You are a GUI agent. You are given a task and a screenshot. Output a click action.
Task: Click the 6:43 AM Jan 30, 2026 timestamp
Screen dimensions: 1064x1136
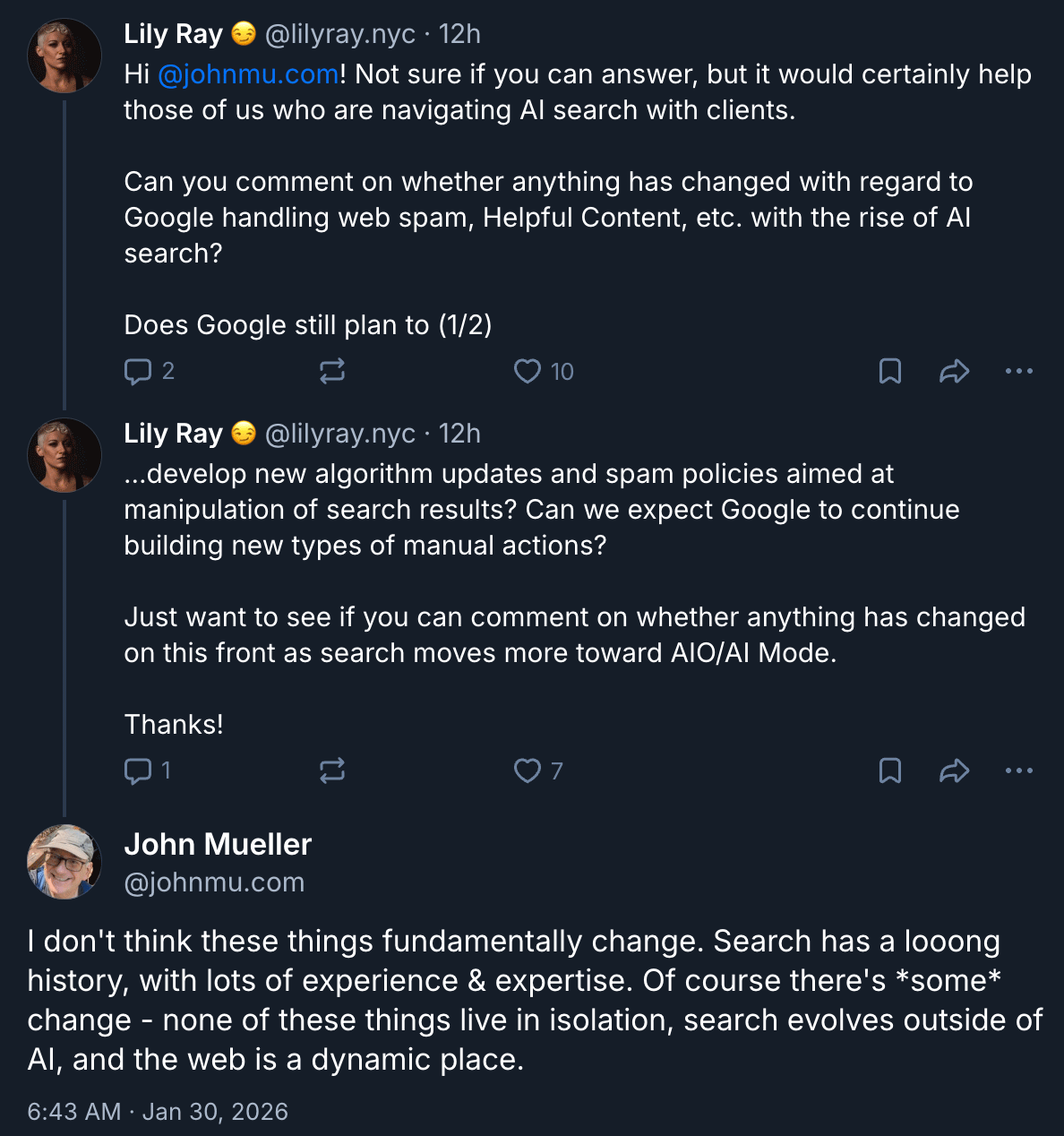(158, 1112)
